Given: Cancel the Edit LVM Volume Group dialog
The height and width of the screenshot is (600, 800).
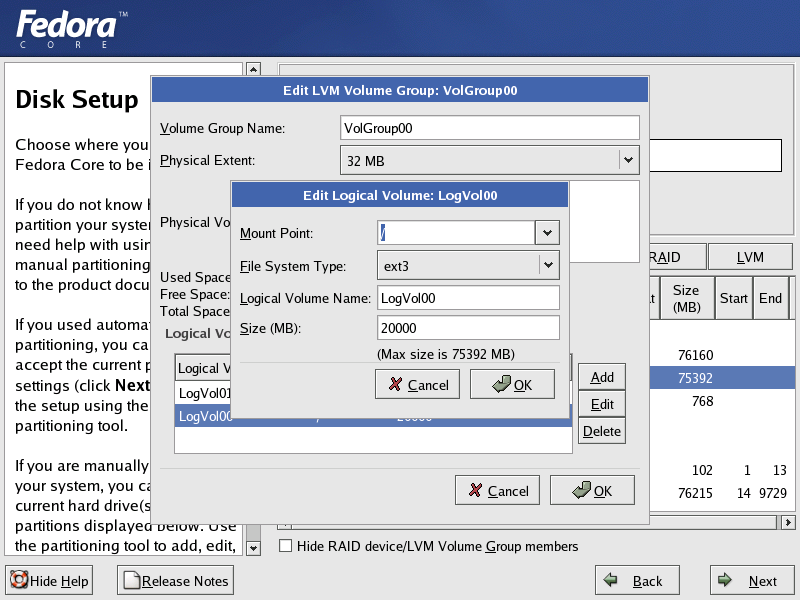Looking at the screenshot, I should (497, 490).
